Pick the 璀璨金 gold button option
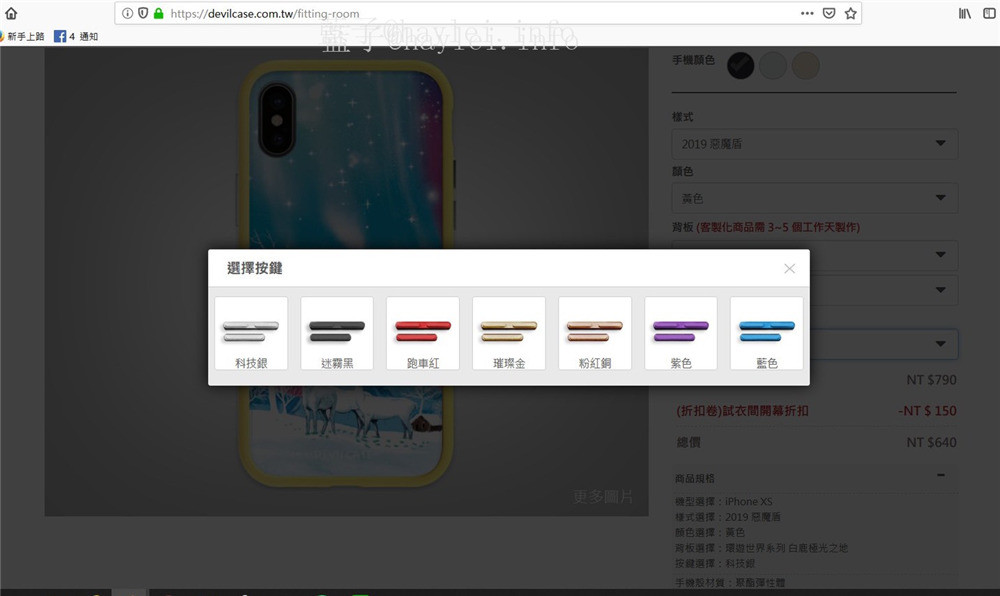 pyautogui.click(x=509, y=333)
